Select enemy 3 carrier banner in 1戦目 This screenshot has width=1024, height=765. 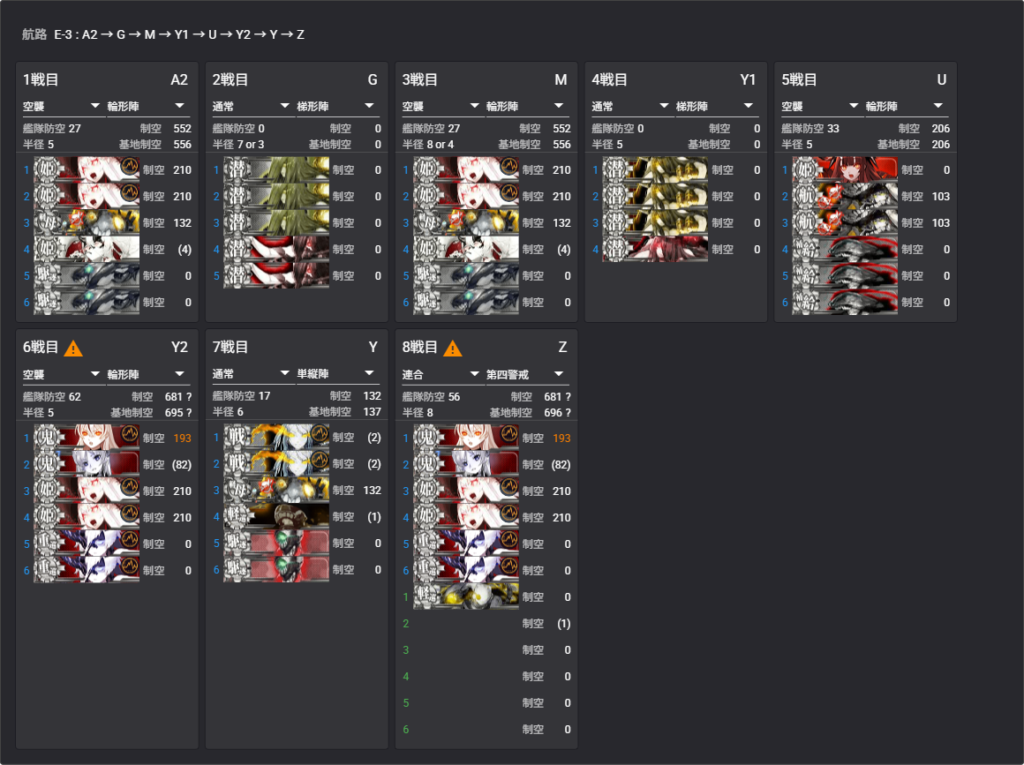point(87,223)
